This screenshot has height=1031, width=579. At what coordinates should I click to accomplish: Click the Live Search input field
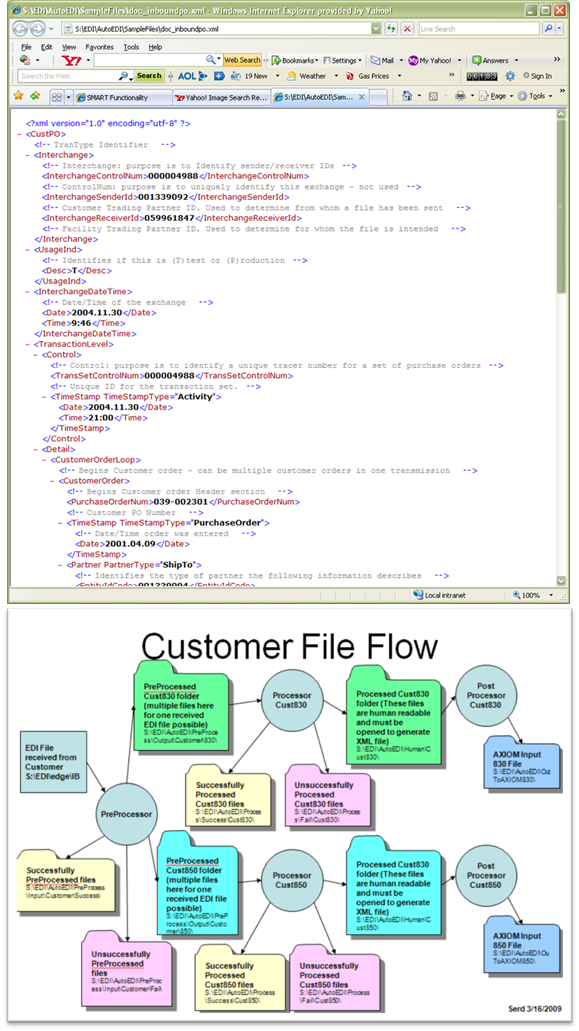(x=479, y=29)
